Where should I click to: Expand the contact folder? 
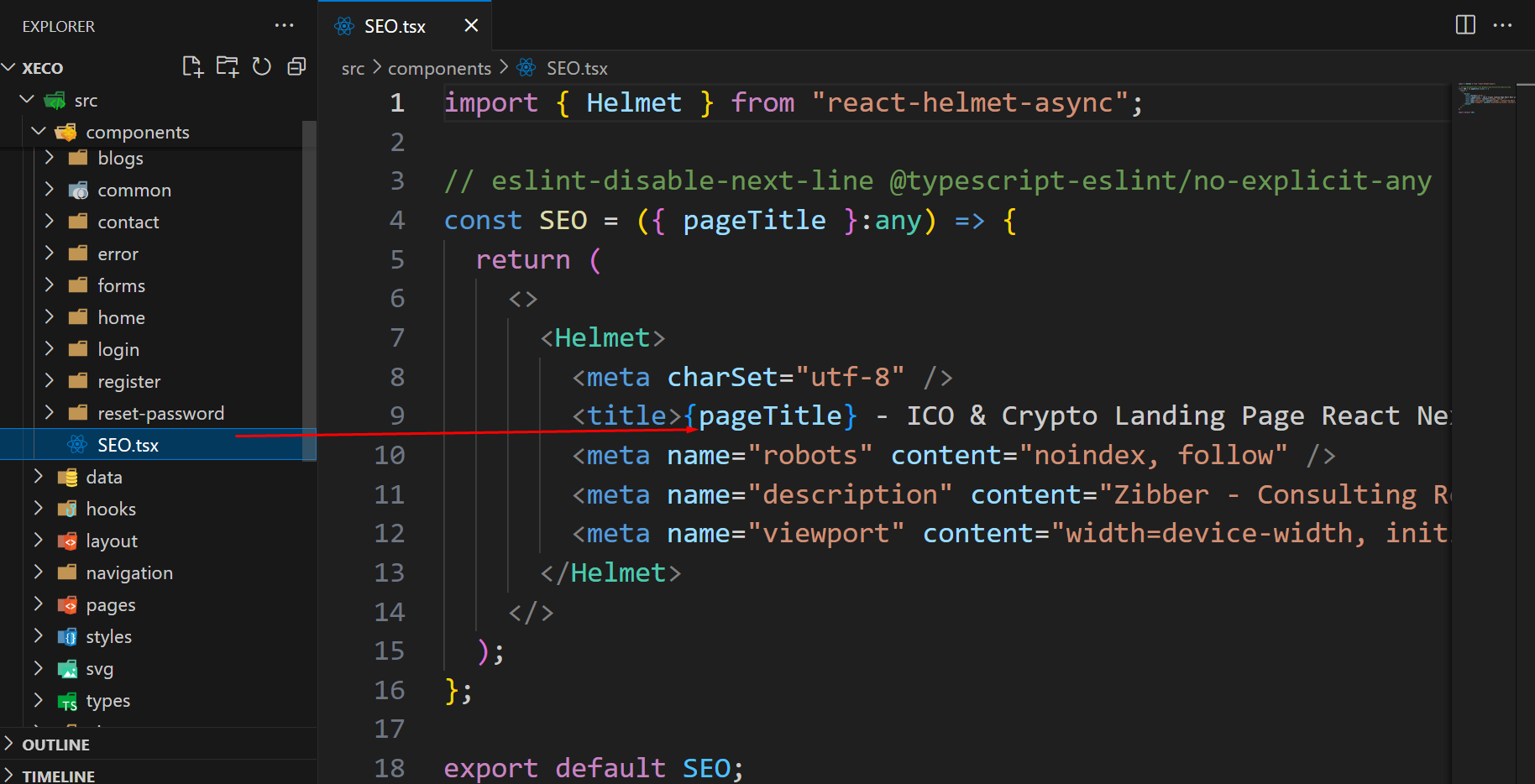50,222
